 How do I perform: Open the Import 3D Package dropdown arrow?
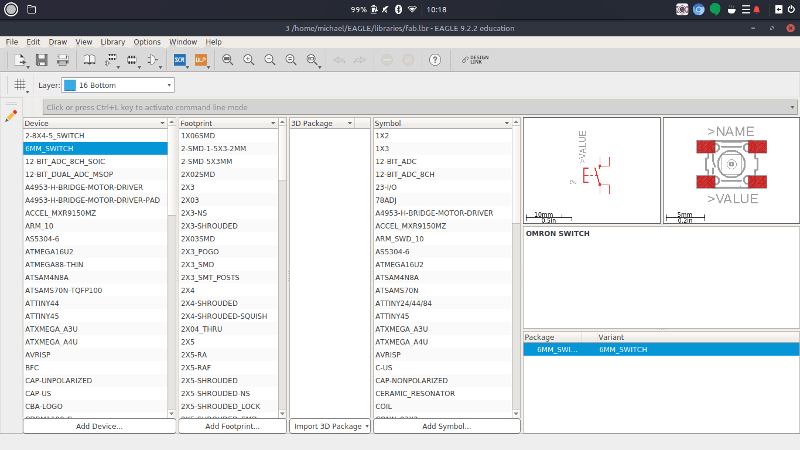pyautogui.click(x=367, y=426)
